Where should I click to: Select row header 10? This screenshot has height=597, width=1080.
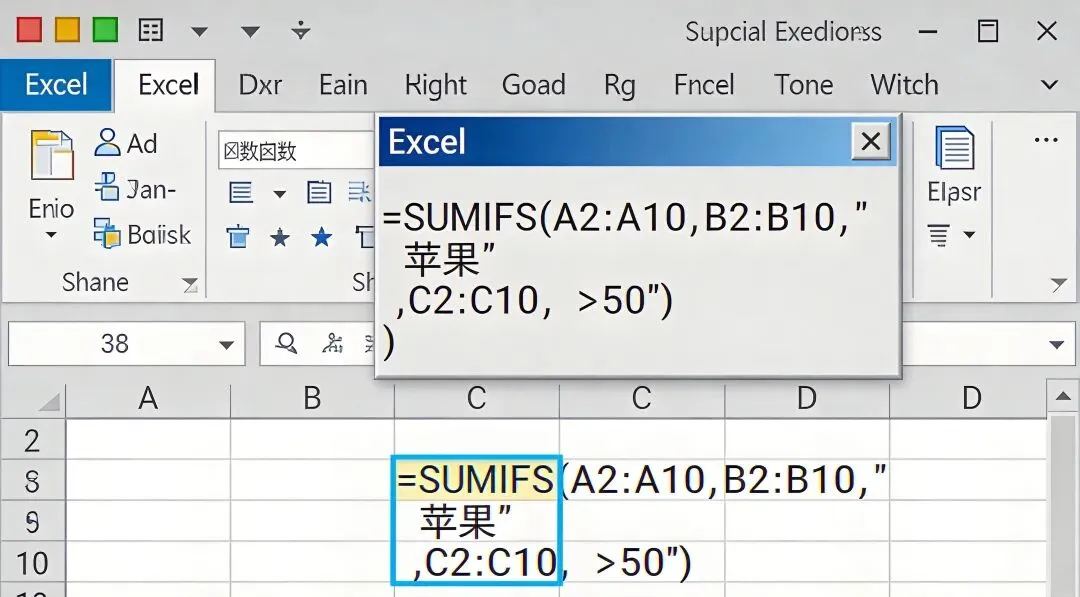(x=32, y=564)
